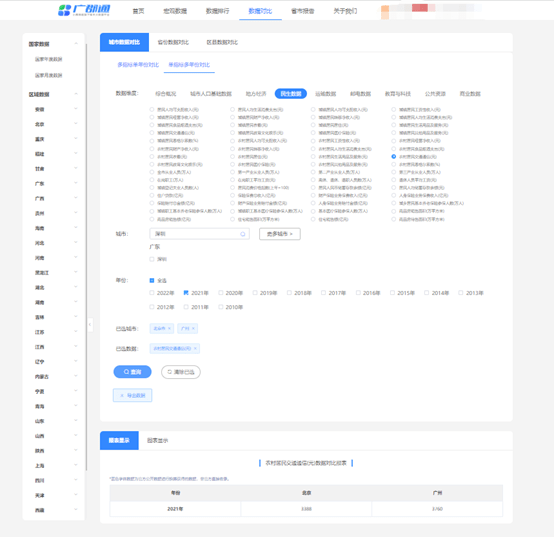Click the city search input field
Image resolution: width=554 pixels, height=537 pixels.
(x=199, y=234)
